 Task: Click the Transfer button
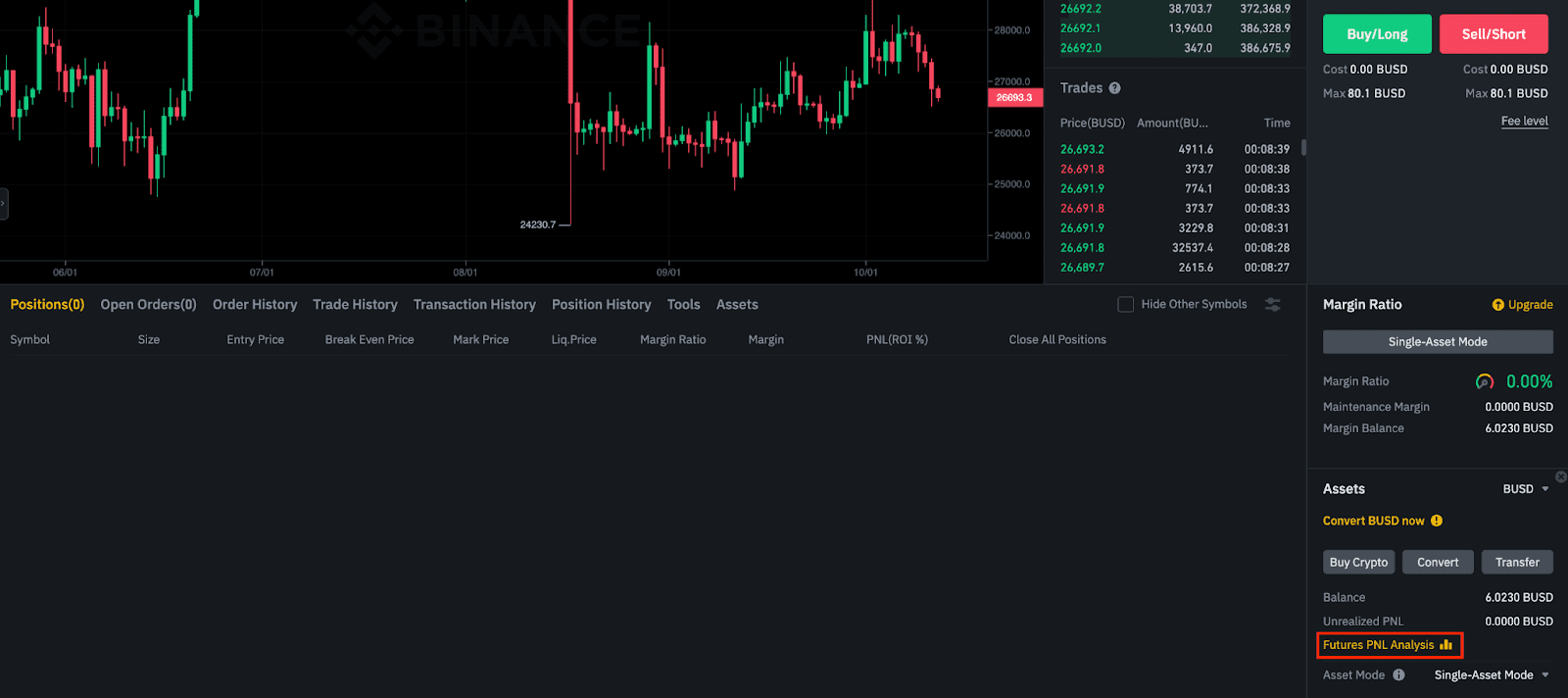coord(1517,562)
